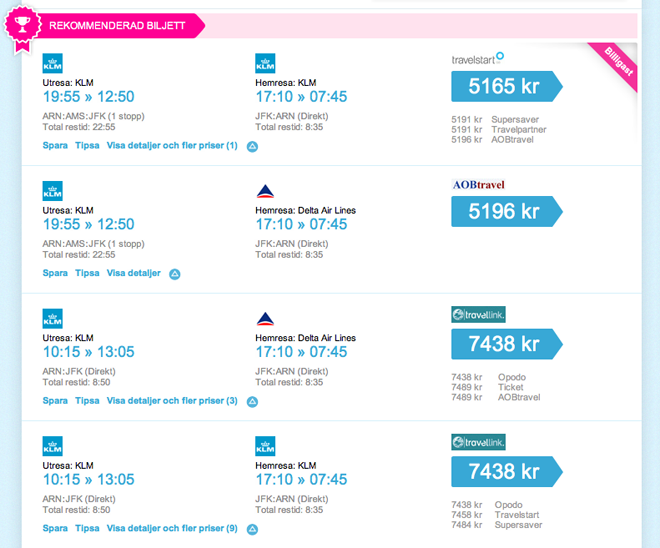Click the Delta Air Lines logo in second result

[x=265, y=191]
